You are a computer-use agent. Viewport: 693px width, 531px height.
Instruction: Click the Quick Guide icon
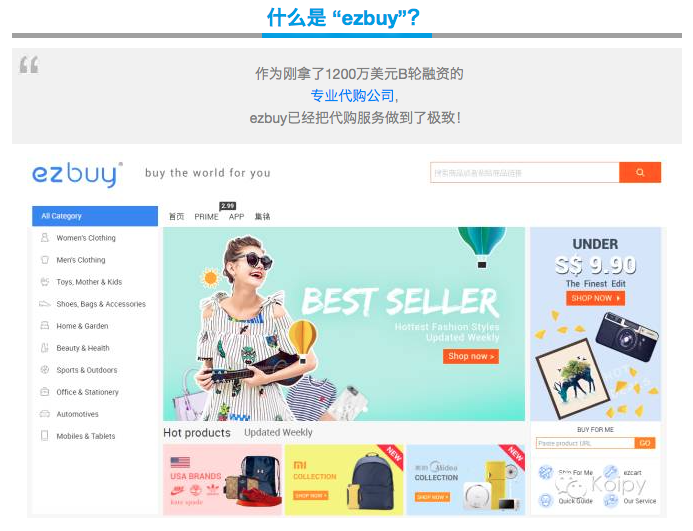546,500
